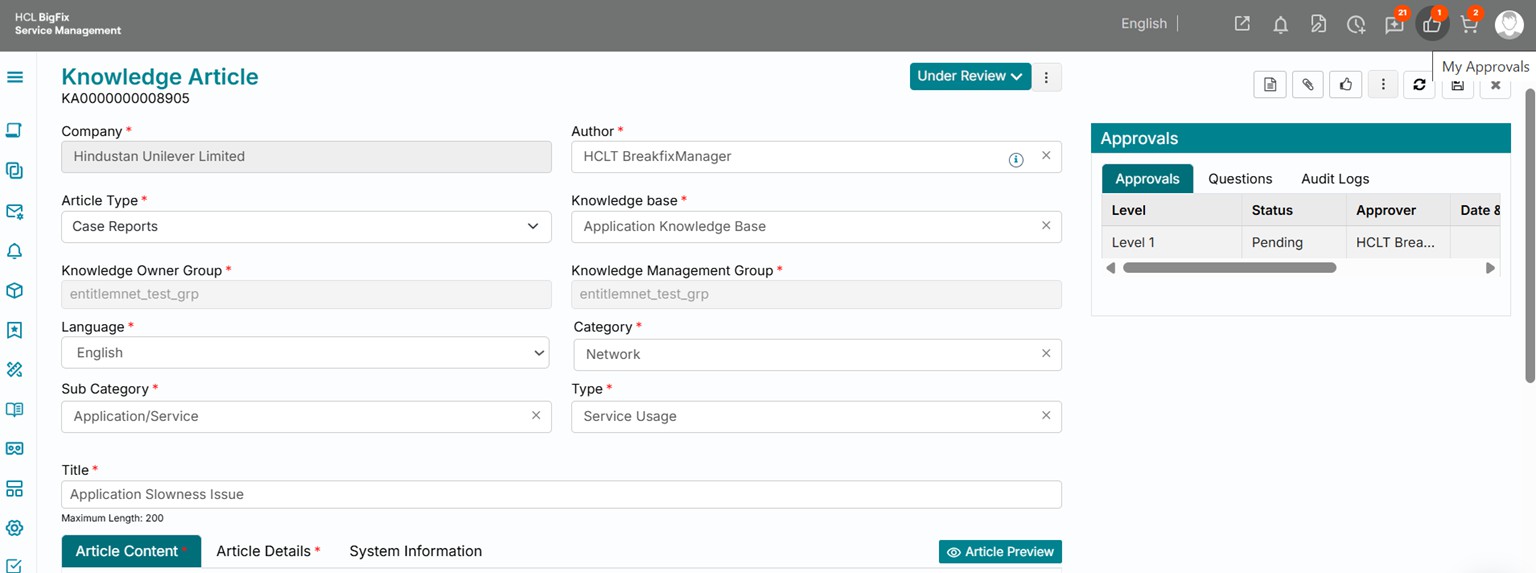Open the shopping cart in header
Image resolution: width=1536 pixels, height=573 pixels.
point(1469,25)
